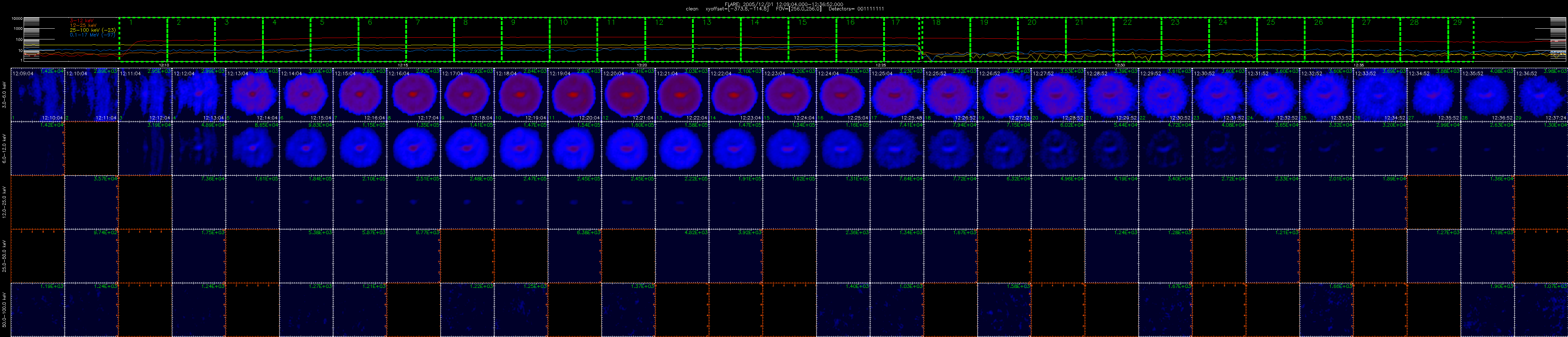Select time interval 18 in the lightcurve
The image size is (1568, 337).
click(947, 39)
